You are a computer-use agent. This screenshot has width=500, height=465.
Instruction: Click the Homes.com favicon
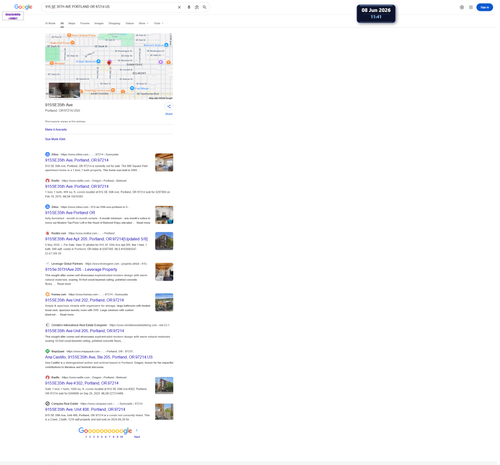(47, 294)
